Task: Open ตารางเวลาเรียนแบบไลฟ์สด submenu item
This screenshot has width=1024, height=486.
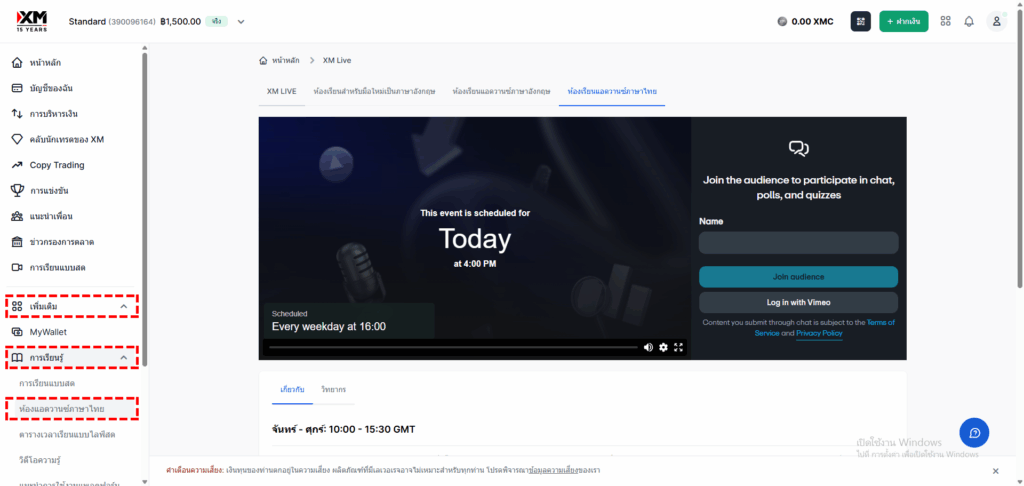Action: coord(67,434)
